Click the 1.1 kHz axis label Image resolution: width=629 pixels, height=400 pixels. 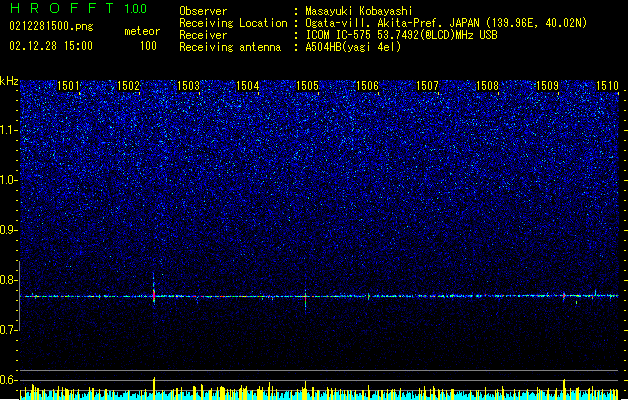pyautogui.click(x=9, y=130)
